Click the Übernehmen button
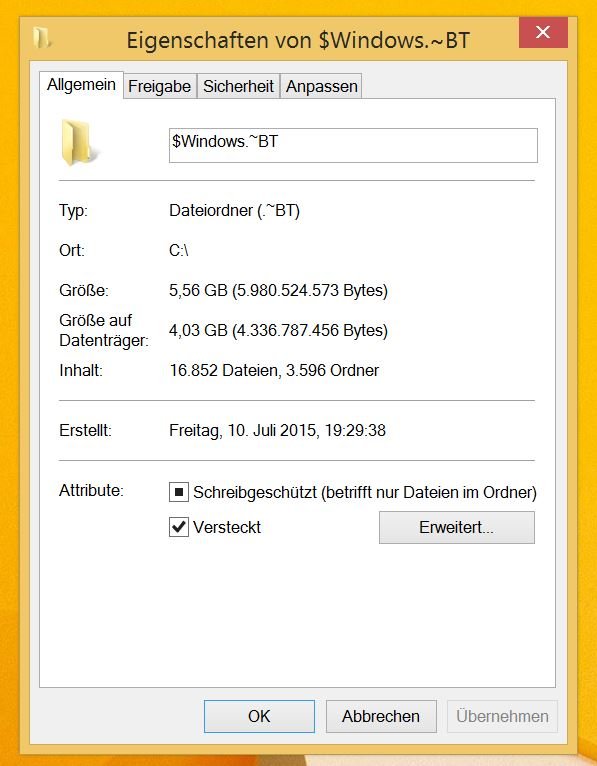The height and width of the screenshot is (766, 597). (x=502, y=716)
